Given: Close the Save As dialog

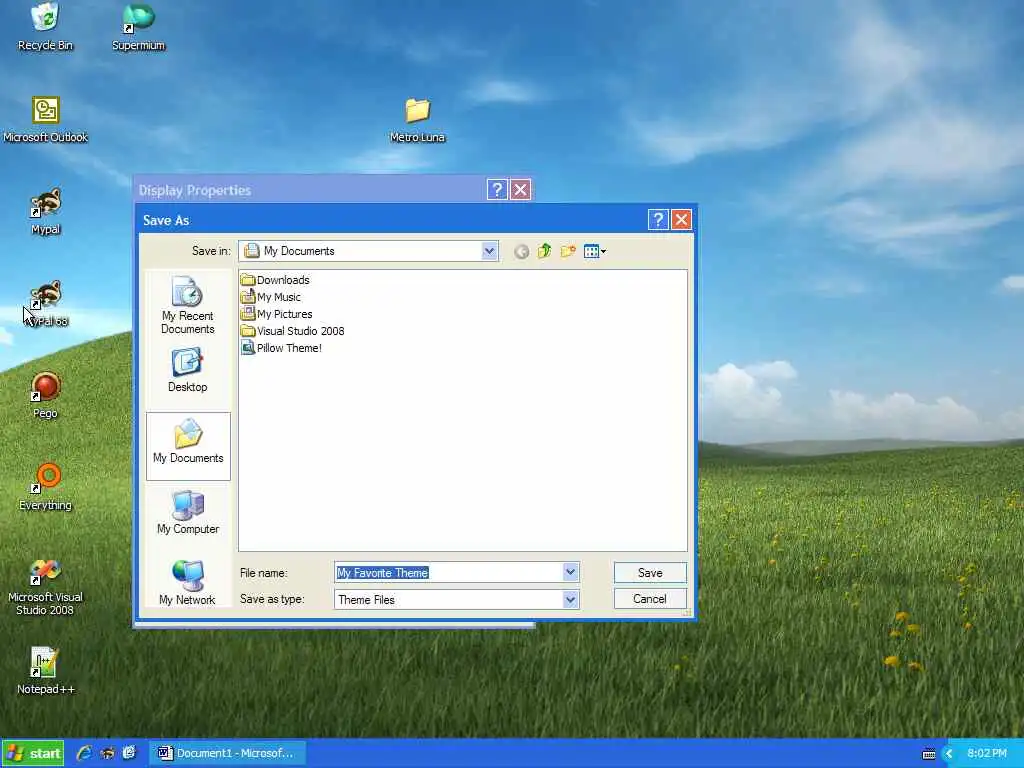Looking at the screenshot, I should tap(681, 220).
